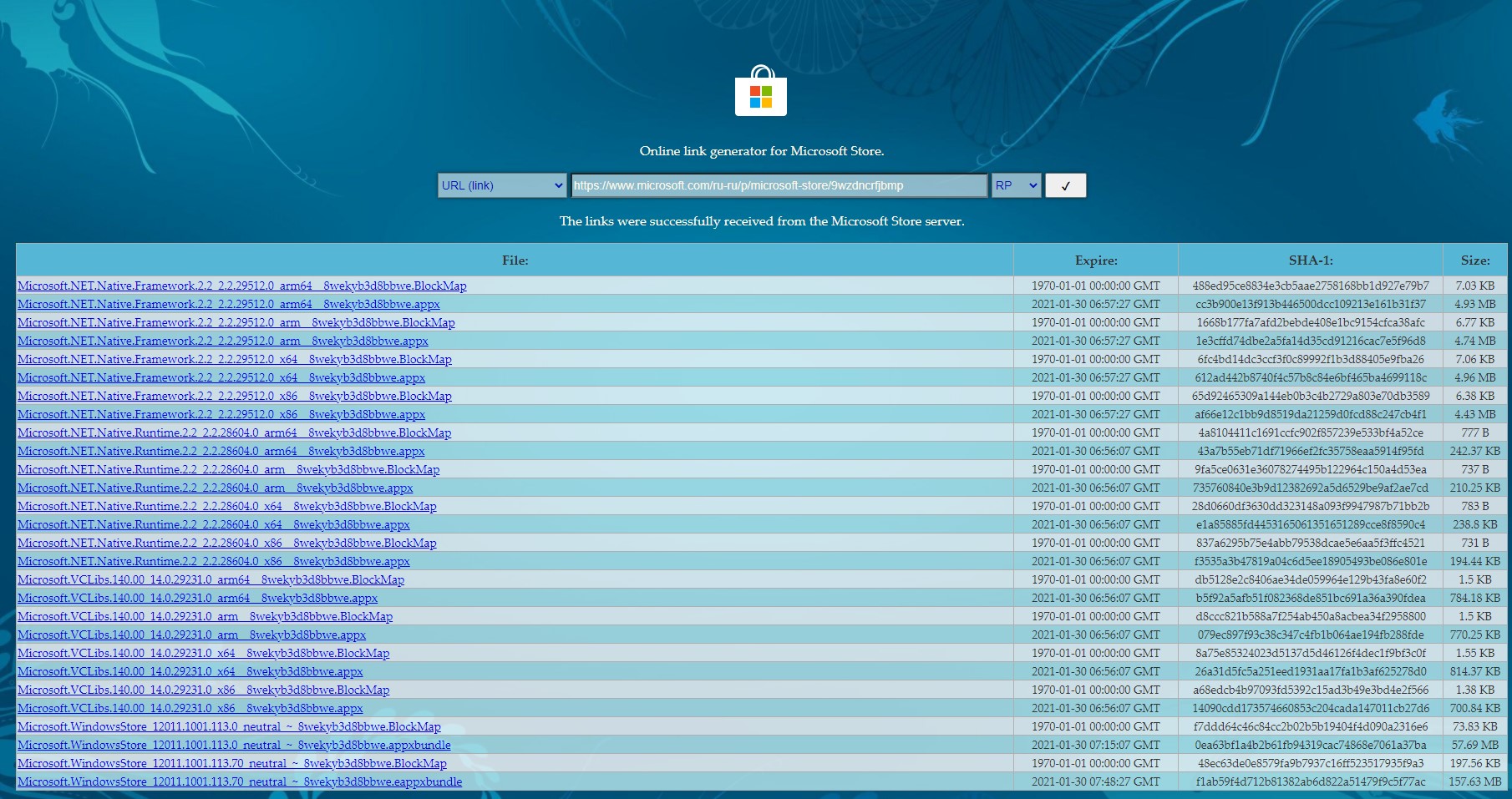The height and width of the screenshot is (799, 1512).
Task: Get the VCLibs.140.00 x86 appx file
Action: coord(190,708)
